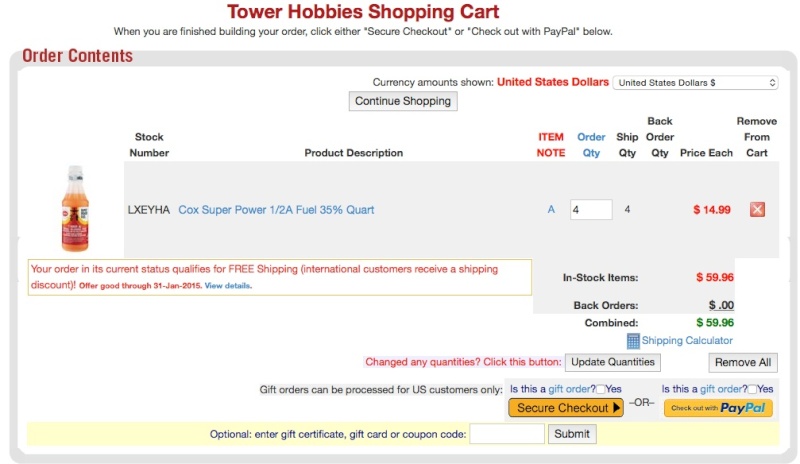Image resolution: width=800 pixels, height=464 pixels.
Task: Click the coupon code input field
Action: [507, 434]
